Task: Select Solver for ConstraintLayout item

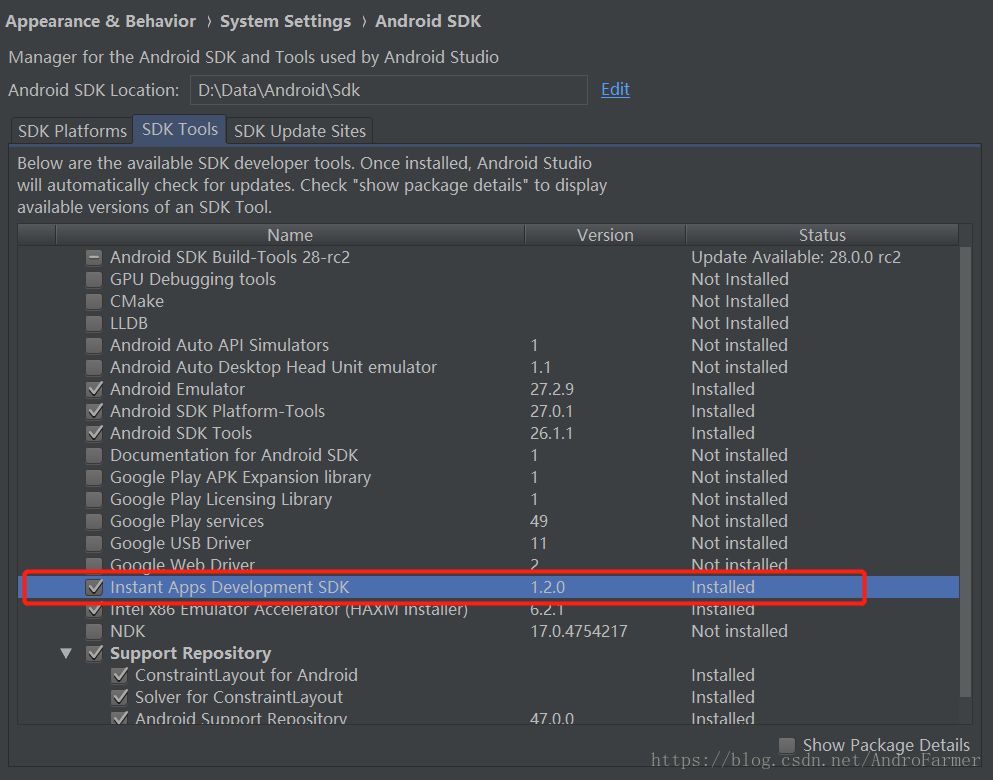Action: (x=239, y=697)
